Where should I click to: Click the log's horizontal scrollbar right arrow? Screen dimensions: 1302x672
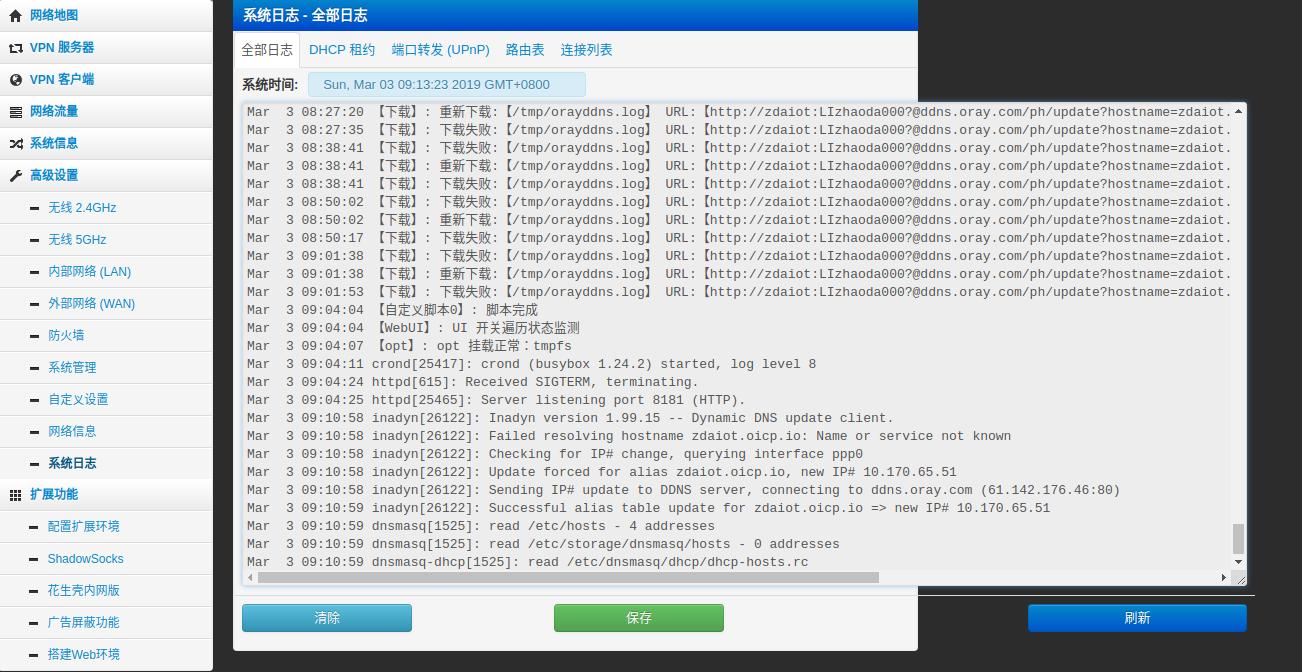(1223, 577)
